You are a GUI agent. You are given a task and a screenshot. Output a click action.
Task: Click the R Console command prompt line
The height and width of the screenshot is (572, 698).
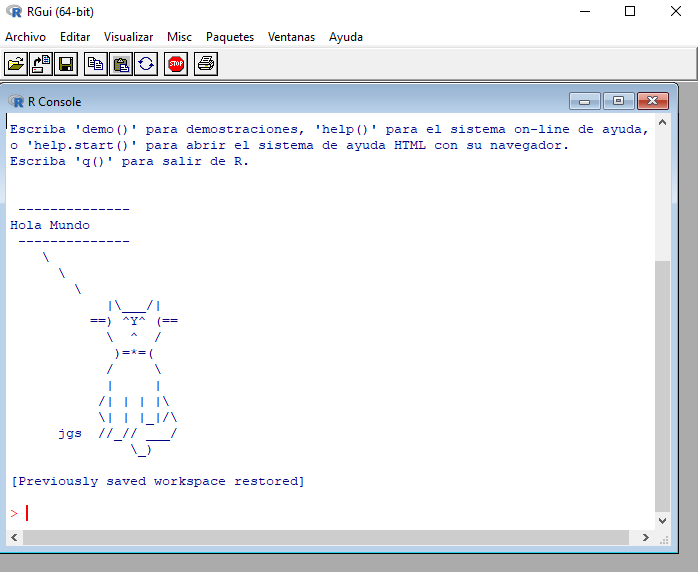300,513
